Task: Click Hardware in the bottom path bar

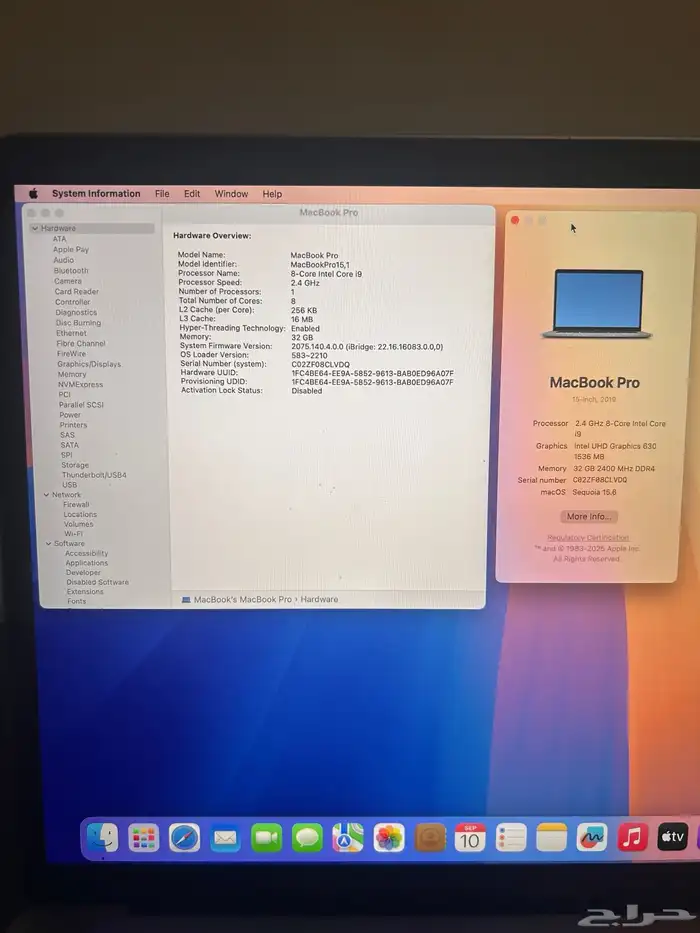Action: click(319, 600)
